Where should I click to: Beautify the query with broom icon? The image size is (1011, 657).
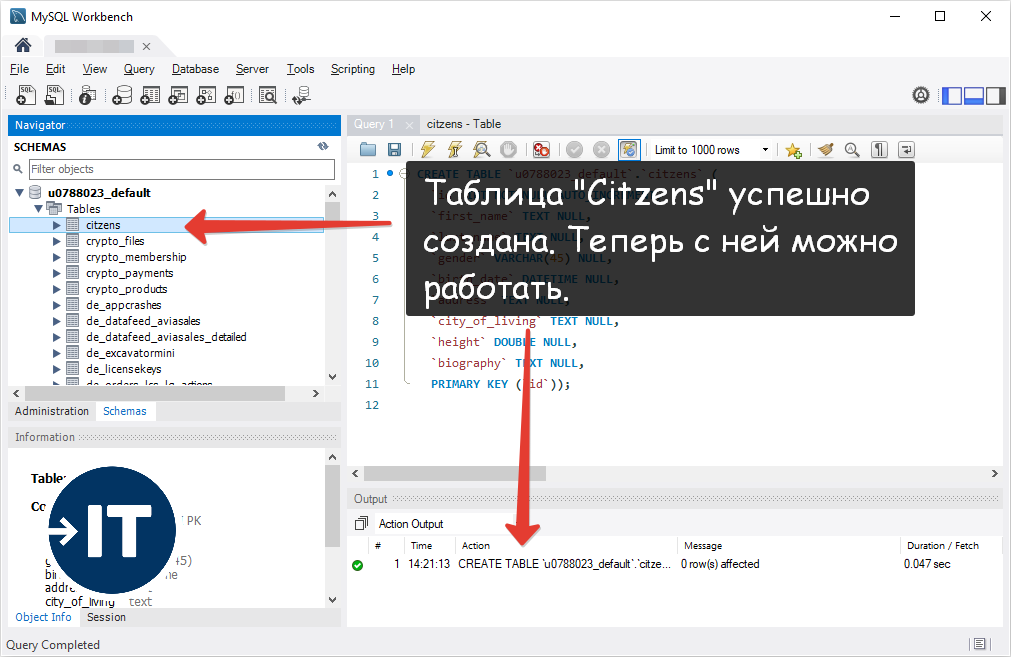point(825,150)
